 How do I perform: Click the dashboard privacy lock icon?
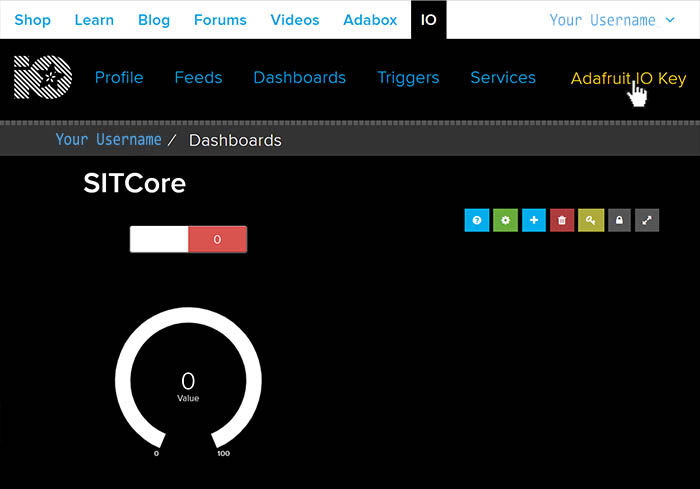pos(619,220)
